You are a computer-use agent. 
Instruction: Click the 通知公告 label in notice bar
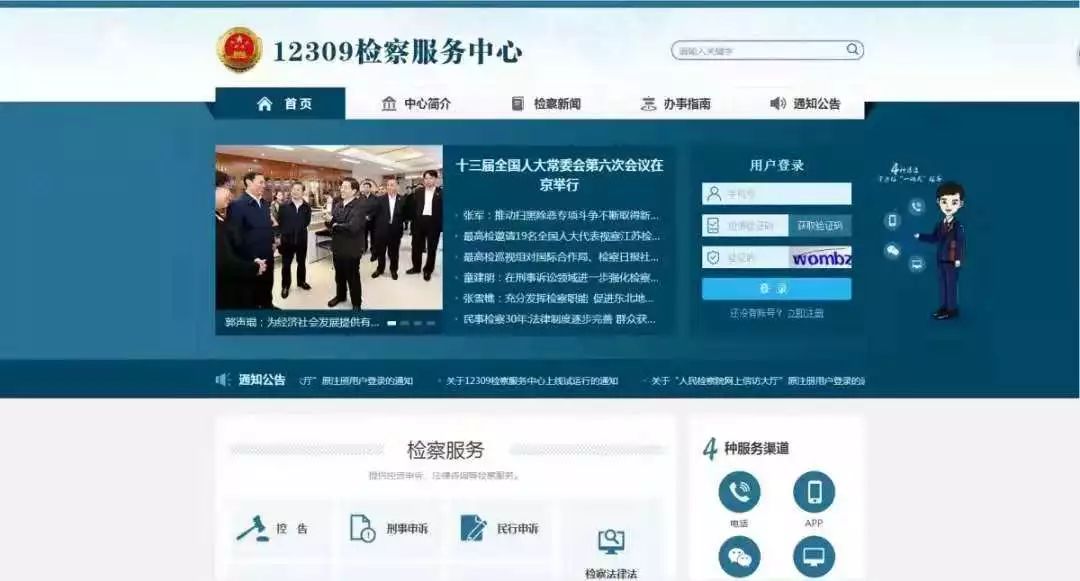tap(262, 380)
